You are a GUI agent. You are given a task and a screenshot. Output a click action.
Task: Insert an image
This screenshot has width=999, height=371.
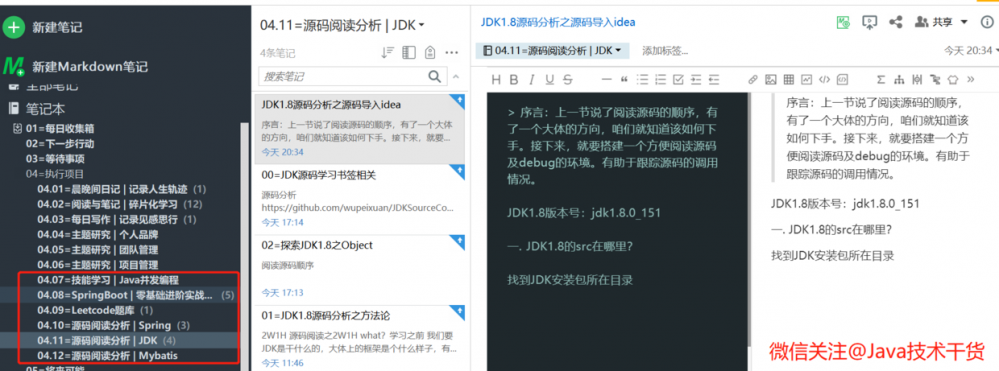coord(770,80)
